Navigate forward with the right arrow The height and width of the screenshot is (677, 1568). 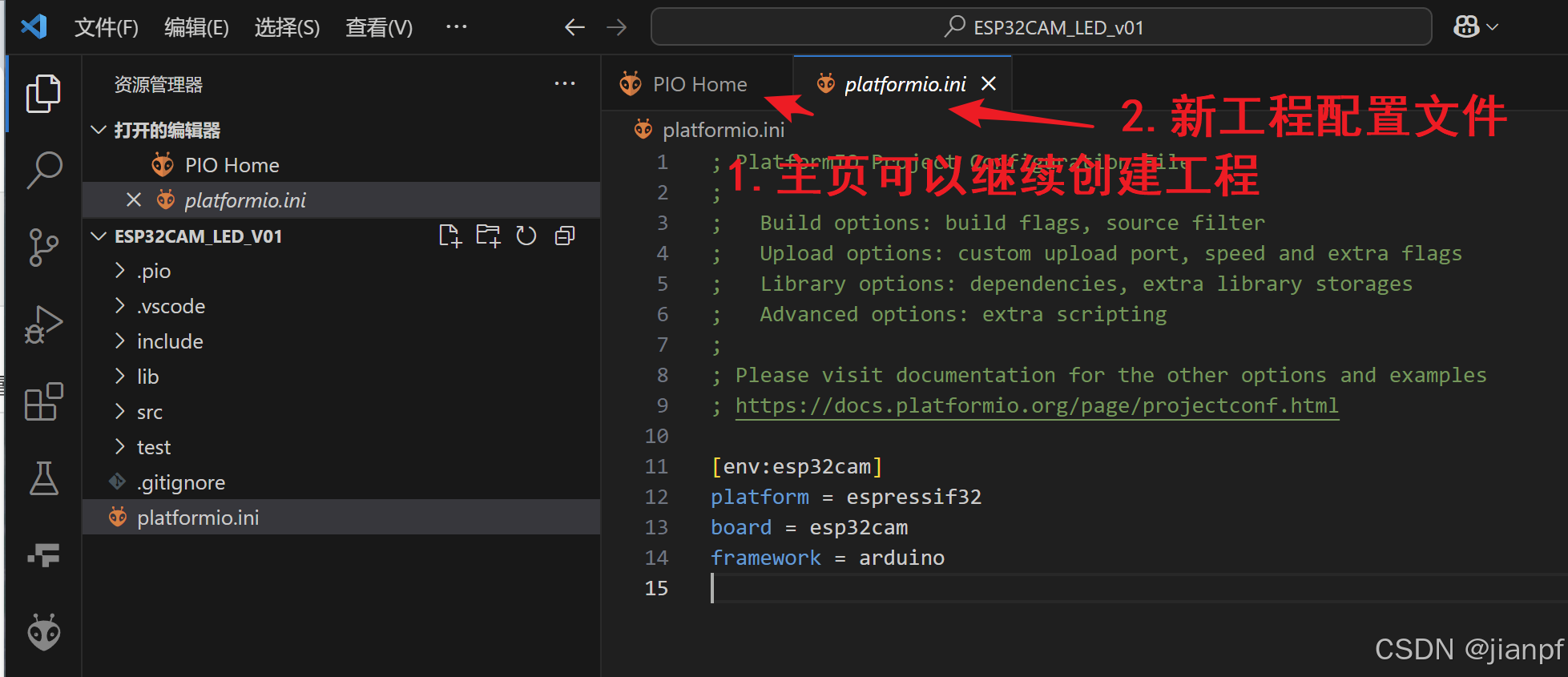pyautogui.click(x=616, y=27)
